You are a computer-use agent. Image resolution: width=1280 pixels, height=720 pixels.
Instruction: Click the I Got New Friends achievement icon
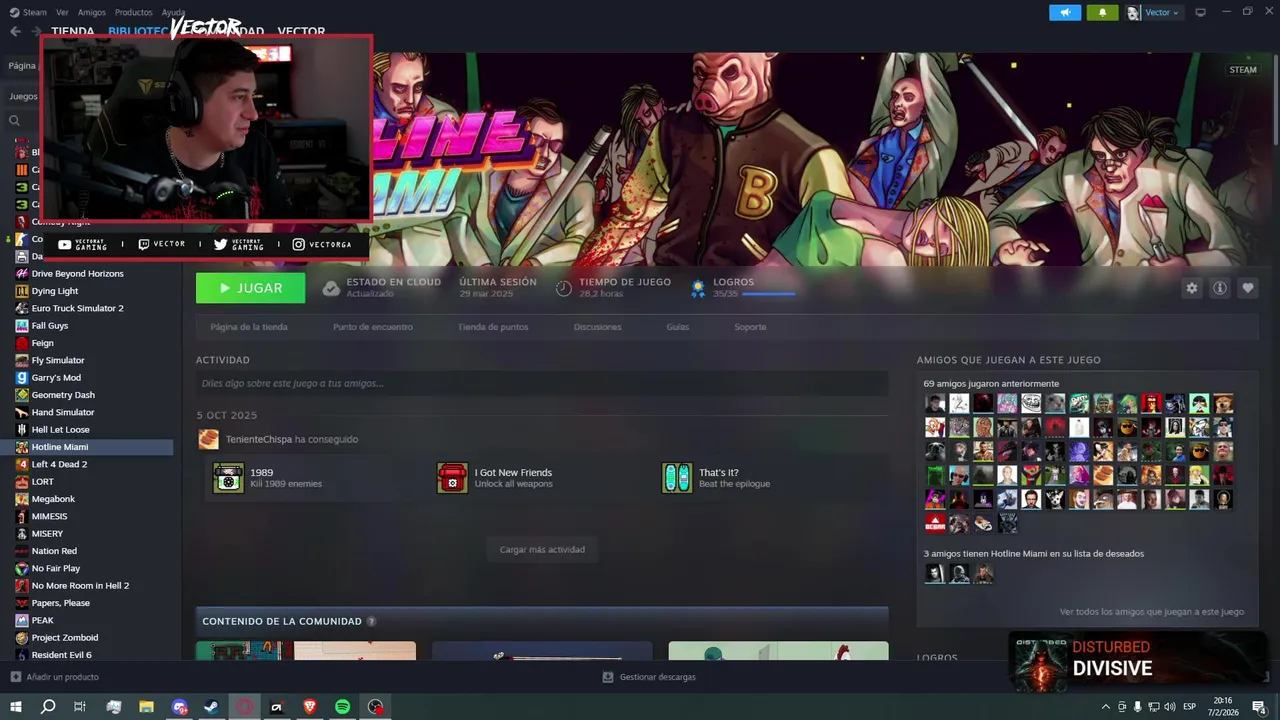click(452, 478)
